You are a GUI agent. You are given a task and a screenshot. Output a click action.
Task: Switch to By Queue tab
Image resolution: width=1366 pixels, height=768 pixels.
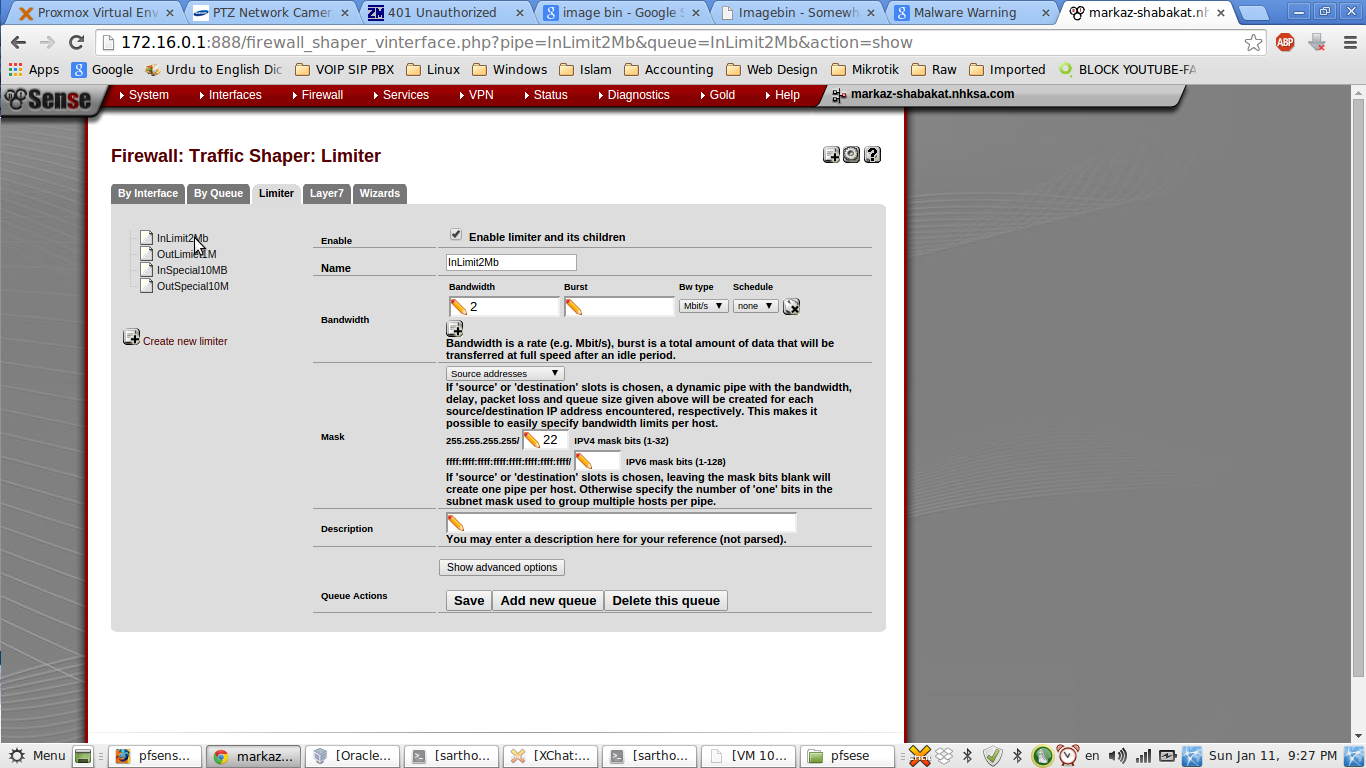(218, 194)
